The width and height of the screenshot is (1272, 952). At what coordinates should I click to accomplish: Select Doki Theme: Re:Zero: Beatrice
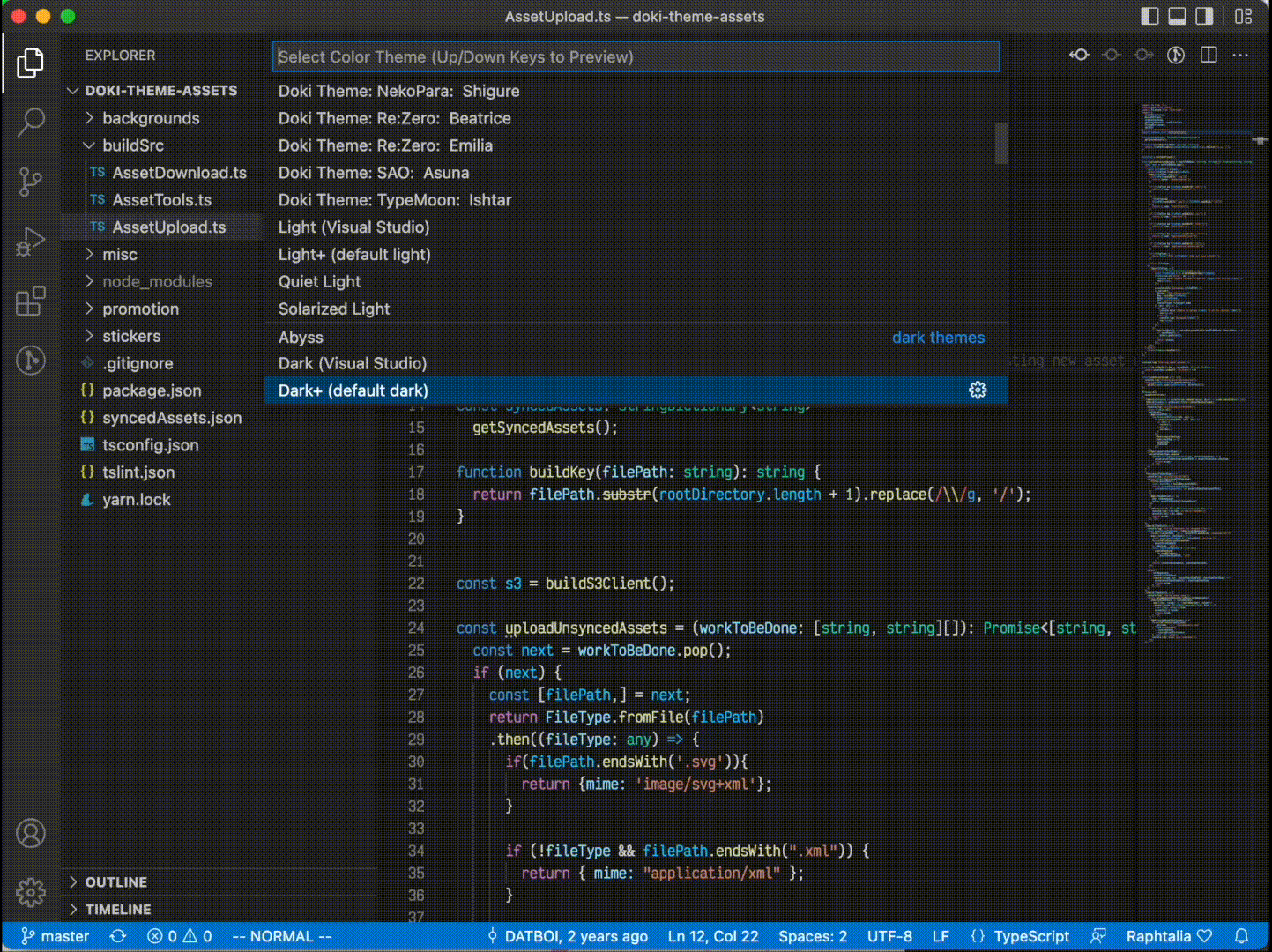point(636,119)
